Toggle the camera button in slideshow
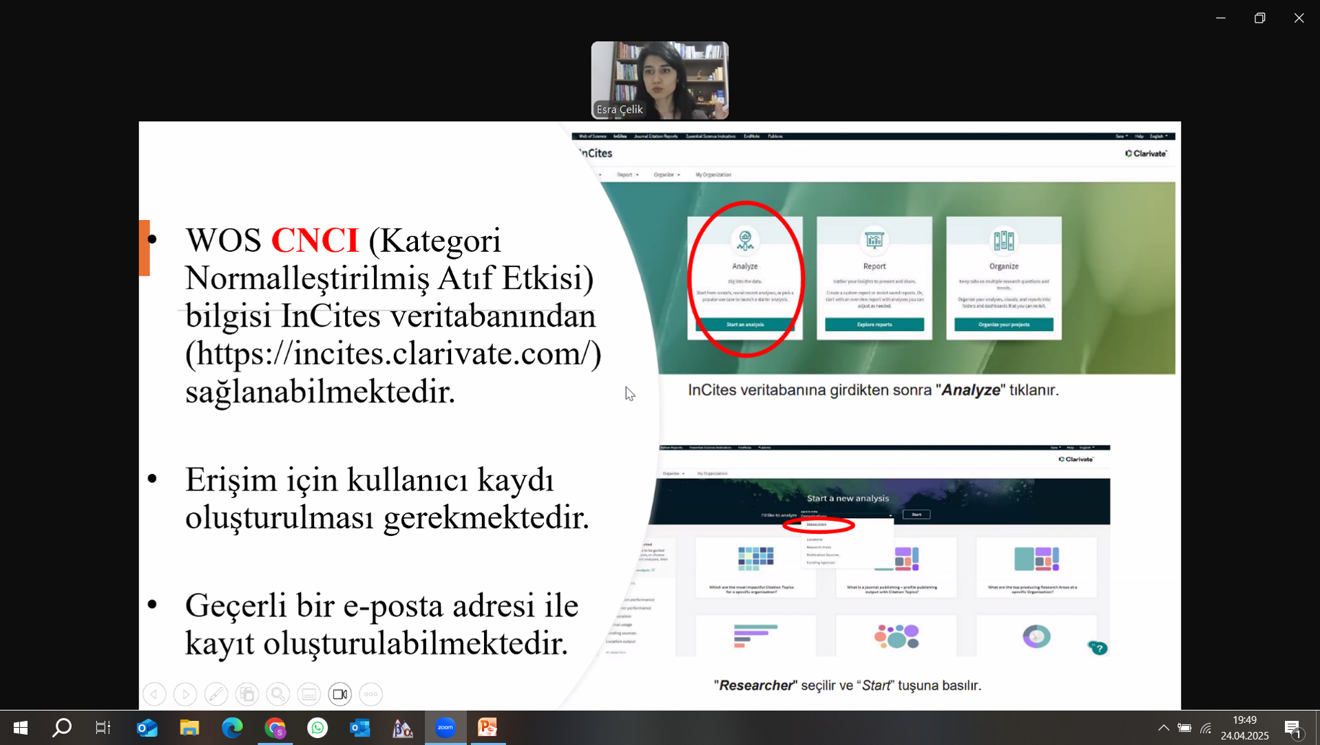Screen dimensions: 1320x745 click(x=340, y=694)
